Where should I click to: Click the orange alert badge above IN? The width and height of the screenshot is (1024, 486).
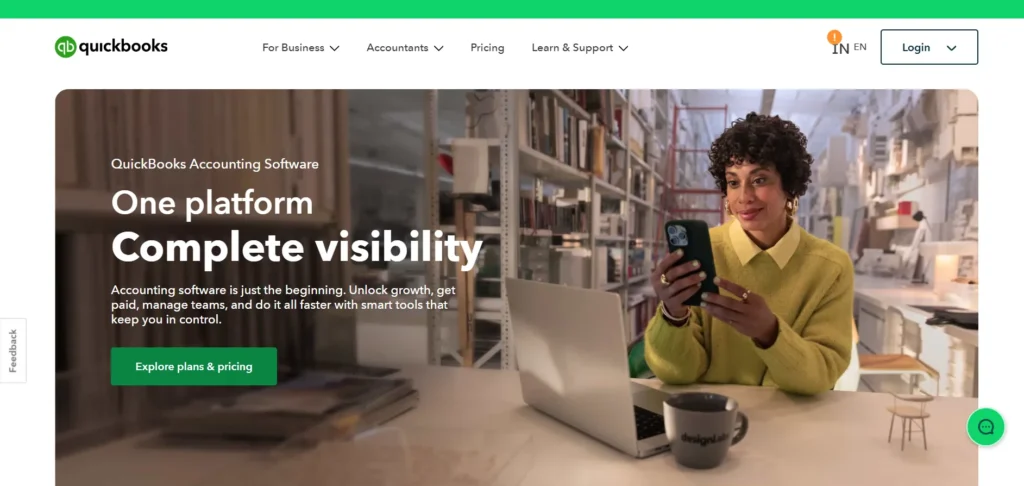[834, 37]
